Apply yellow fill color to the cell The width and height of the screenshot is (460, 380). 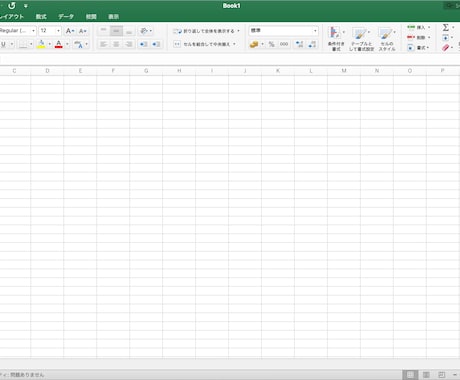pos(41,44)
